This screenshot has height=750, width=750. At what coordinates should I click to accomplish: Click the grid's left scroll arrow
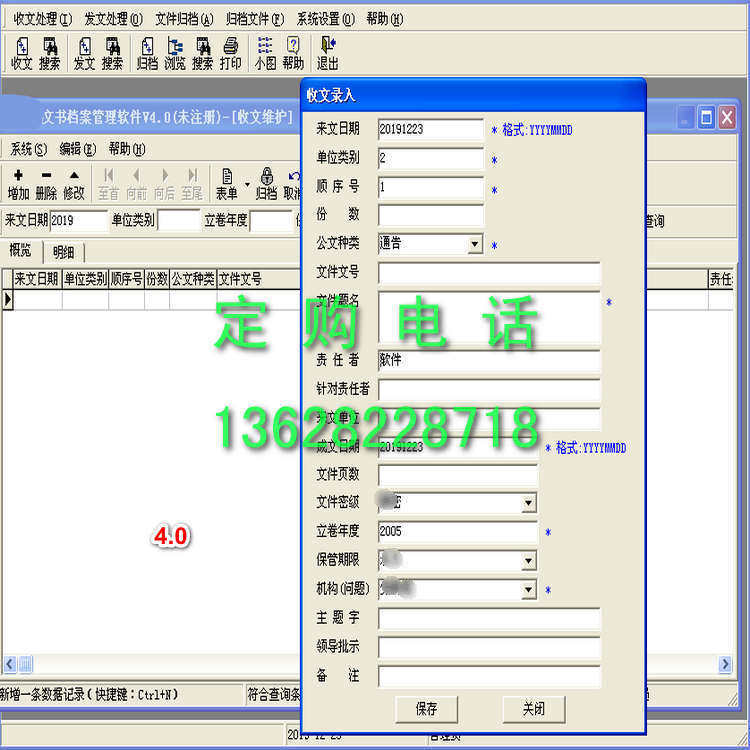tap(10, 664)
